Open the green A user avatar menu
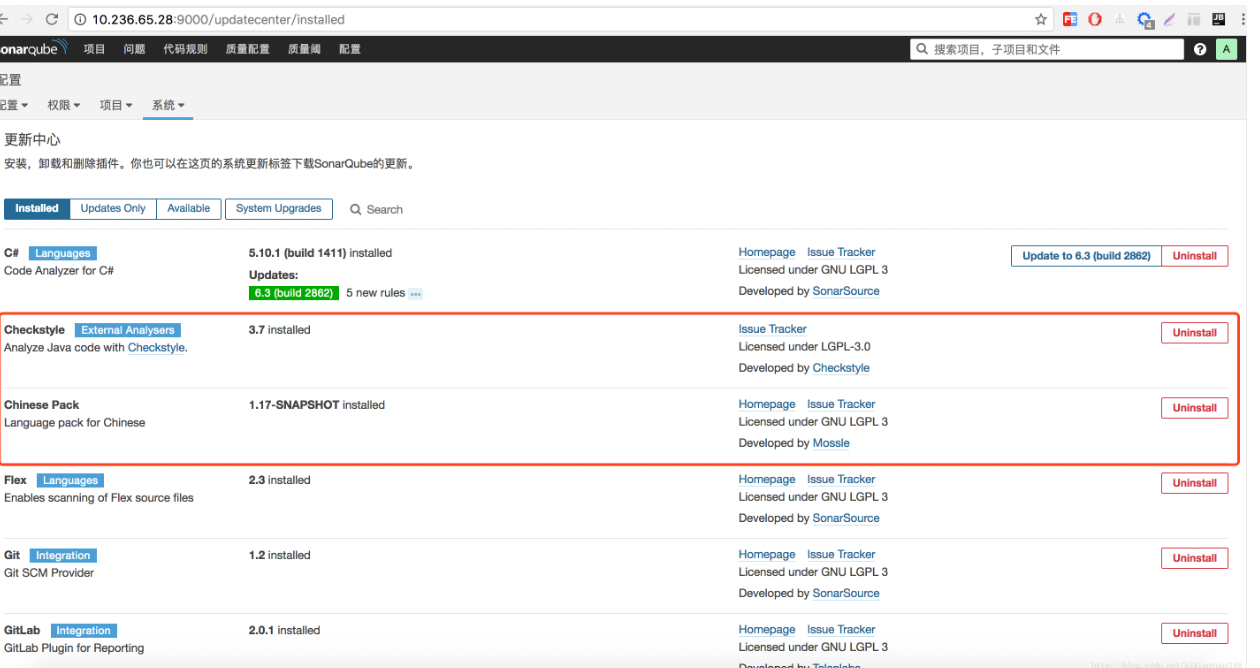The image size is (1260, 668). tap(1227, 49)
